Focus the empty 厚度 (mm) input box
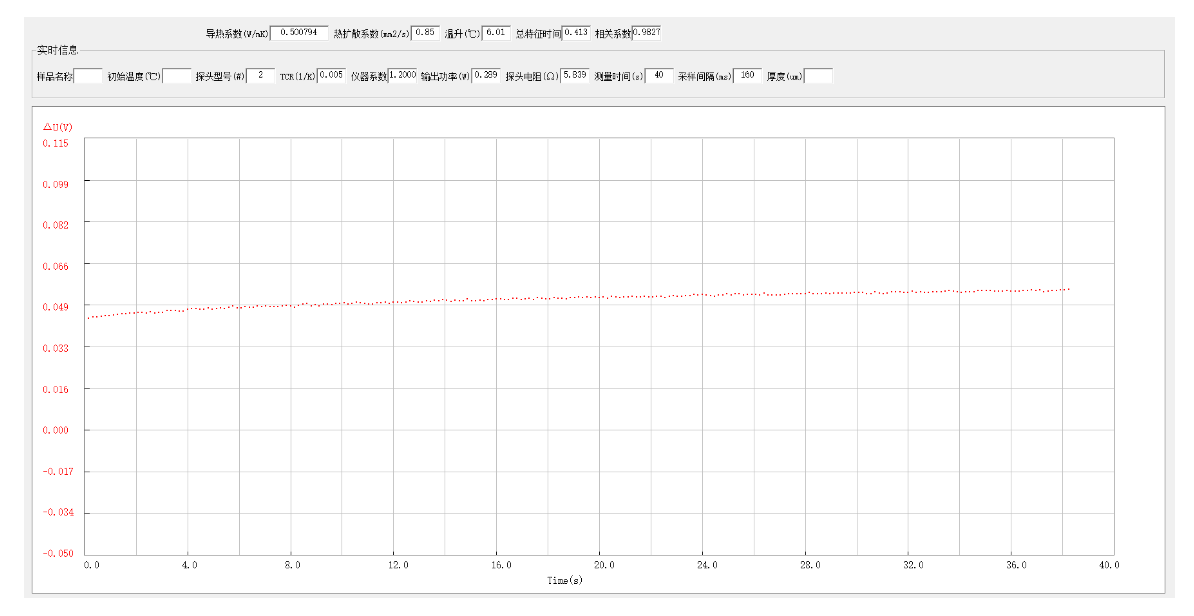The image size is (1194, 616). 818,76
